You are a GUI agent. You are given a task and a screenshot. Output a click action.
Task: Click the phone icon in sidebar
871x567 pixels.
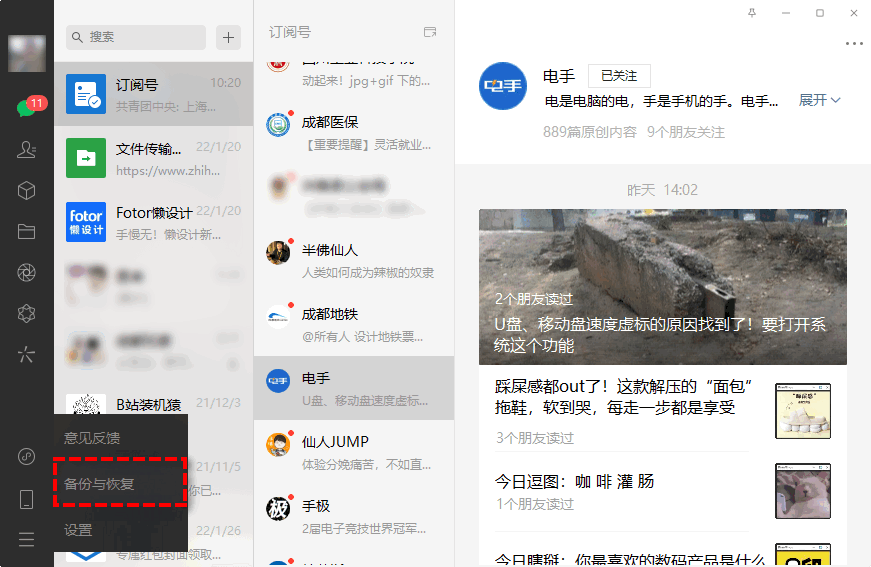[27, 498]
